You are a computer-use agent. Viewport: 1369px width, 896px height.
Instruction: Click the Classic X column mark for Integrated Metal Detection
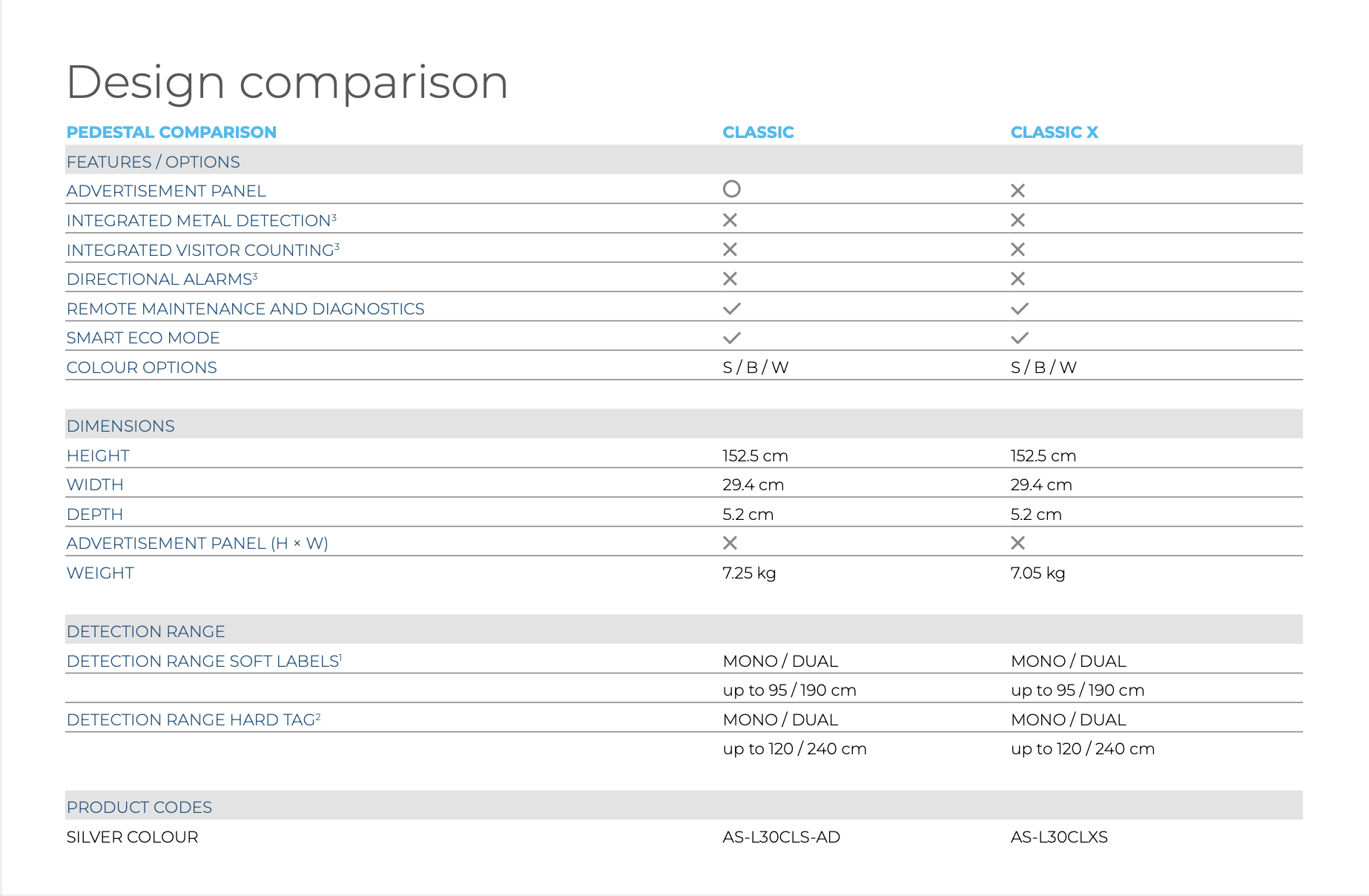pos(1017,220)
